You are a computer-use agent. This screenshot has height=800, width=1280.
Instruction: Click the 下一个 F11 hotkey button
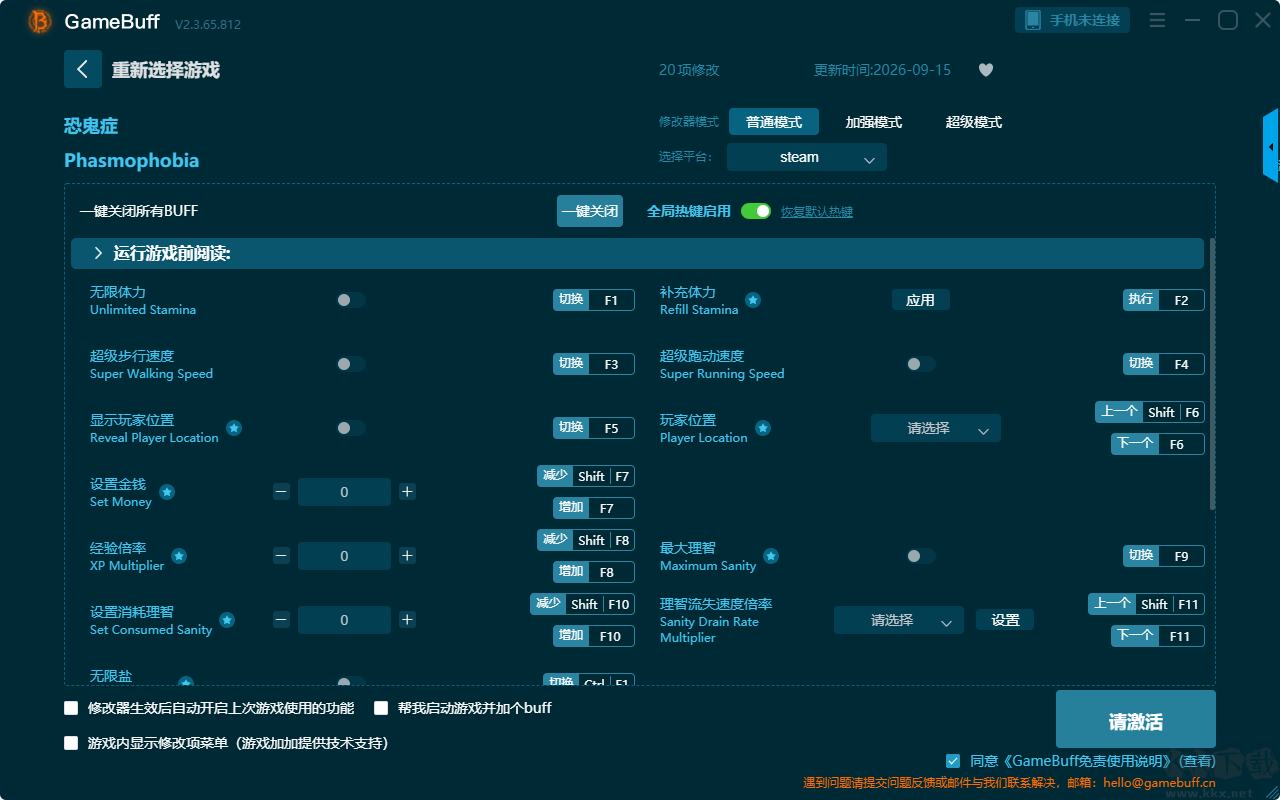point(1158,636)
